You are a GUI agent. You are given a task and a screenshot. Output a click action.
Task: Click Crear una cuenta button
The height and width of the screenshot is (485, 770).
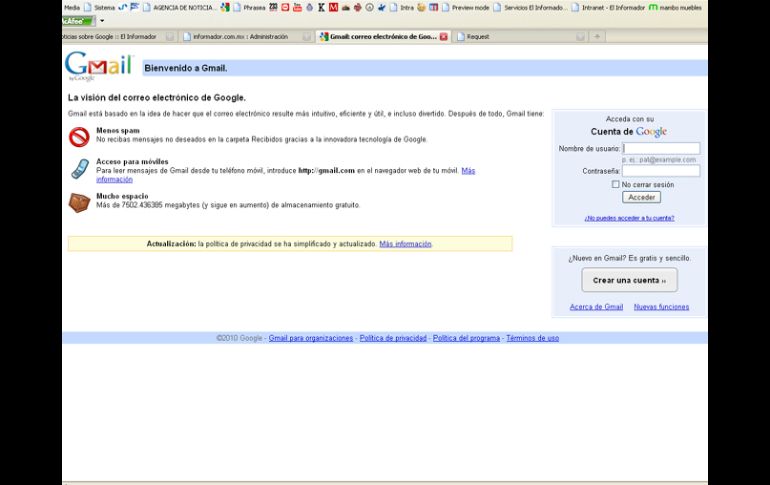click(630, 280)
